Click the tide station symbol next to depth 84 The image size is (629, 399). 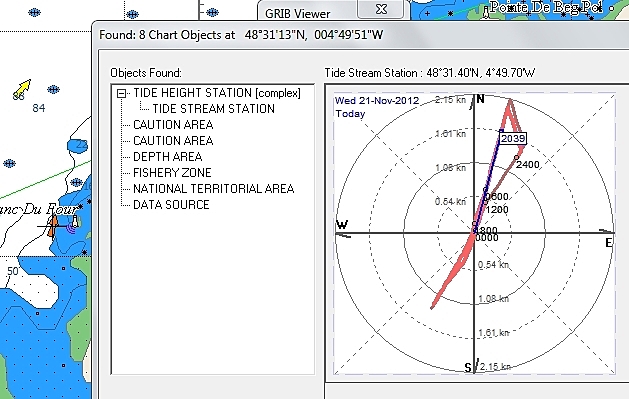[53, 89]
